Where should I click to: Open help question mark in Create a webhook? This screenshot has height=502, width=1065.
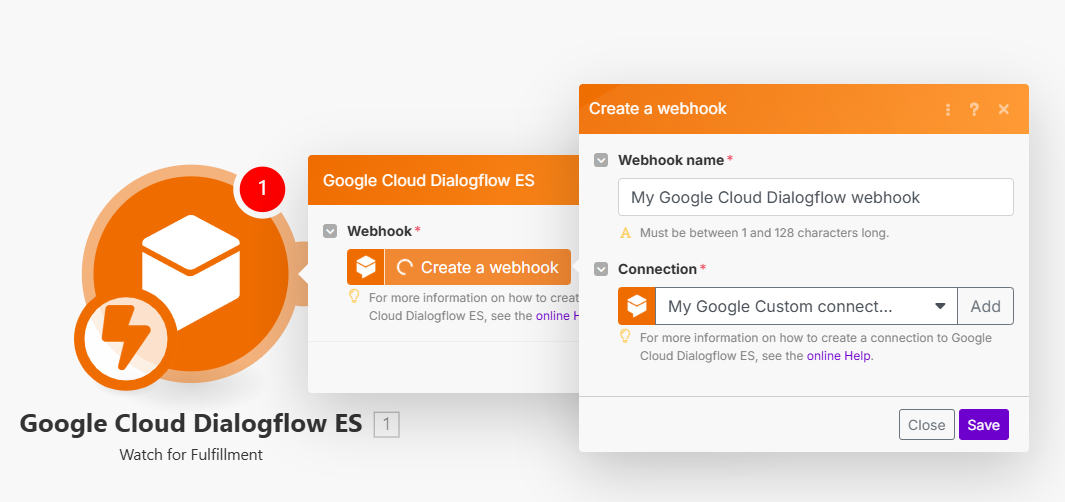click(974, 109)
